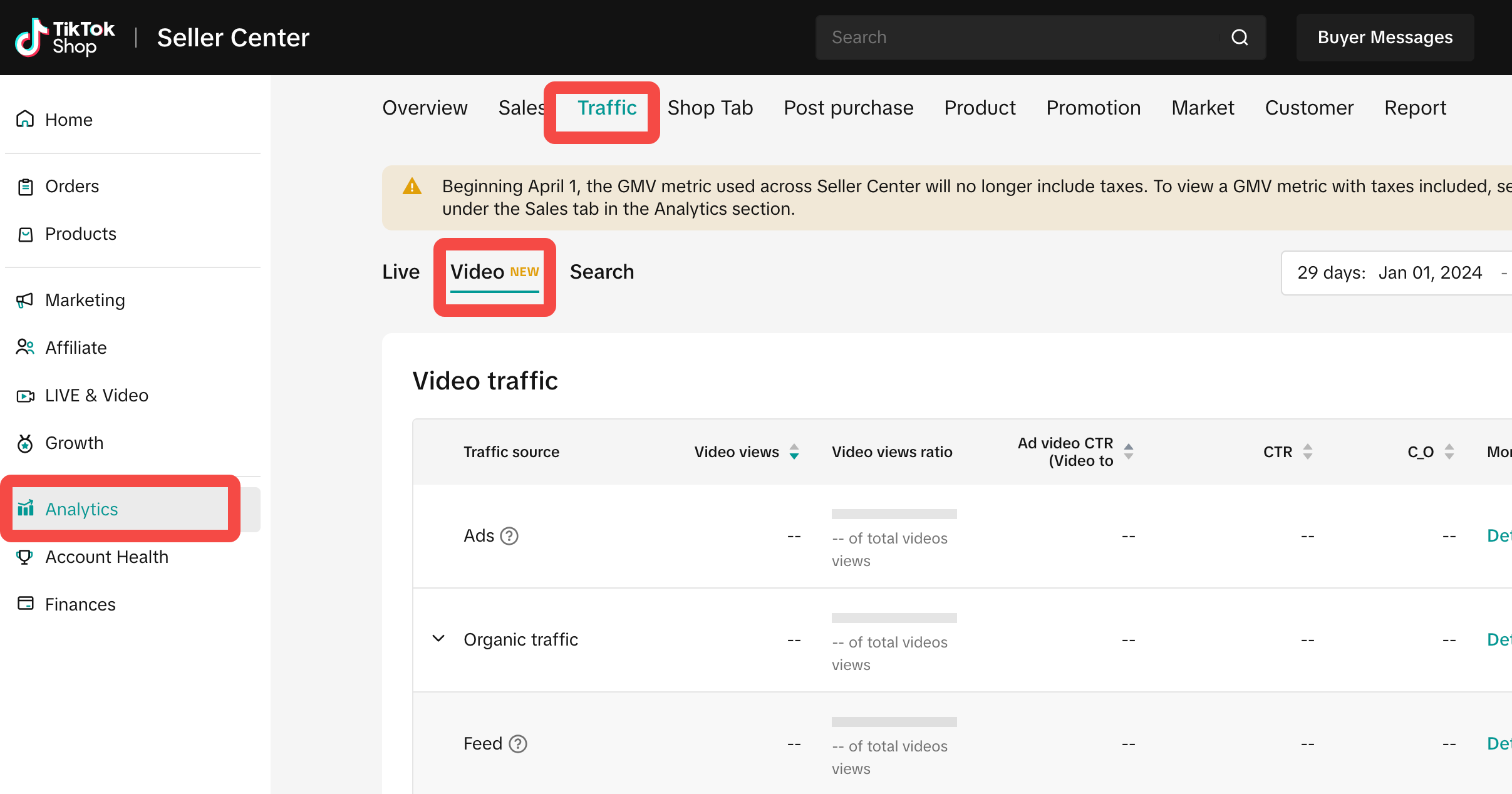This screenshot has height=794, width=1512.
Task: Click the Feed help question icon
Action: pyautogui.click(x=518, y=744)
